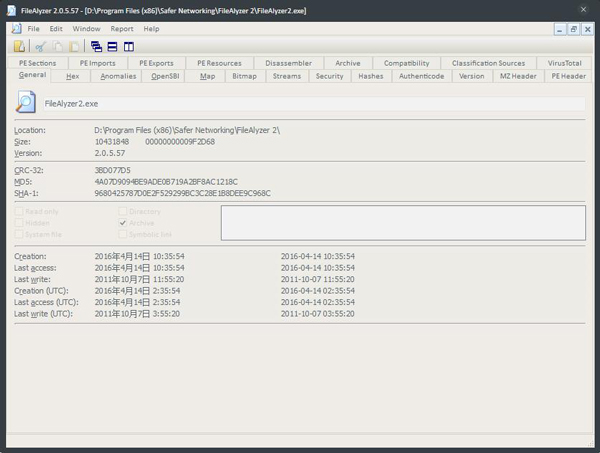Switch to the Version tab
This screenshot has height=453, width=600.
[x=472, y=76]
